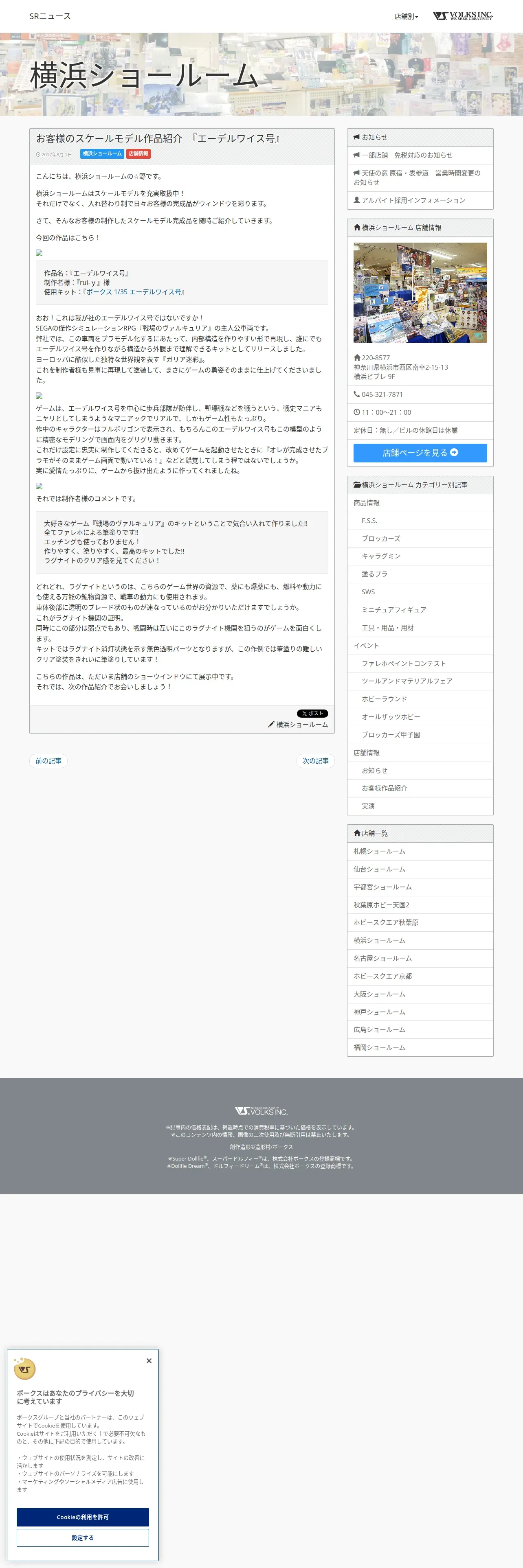Select the オールザッツホビー category
Image resolution: width=523 pixels, height=1568 pixels.
click(x=420, y=717)
